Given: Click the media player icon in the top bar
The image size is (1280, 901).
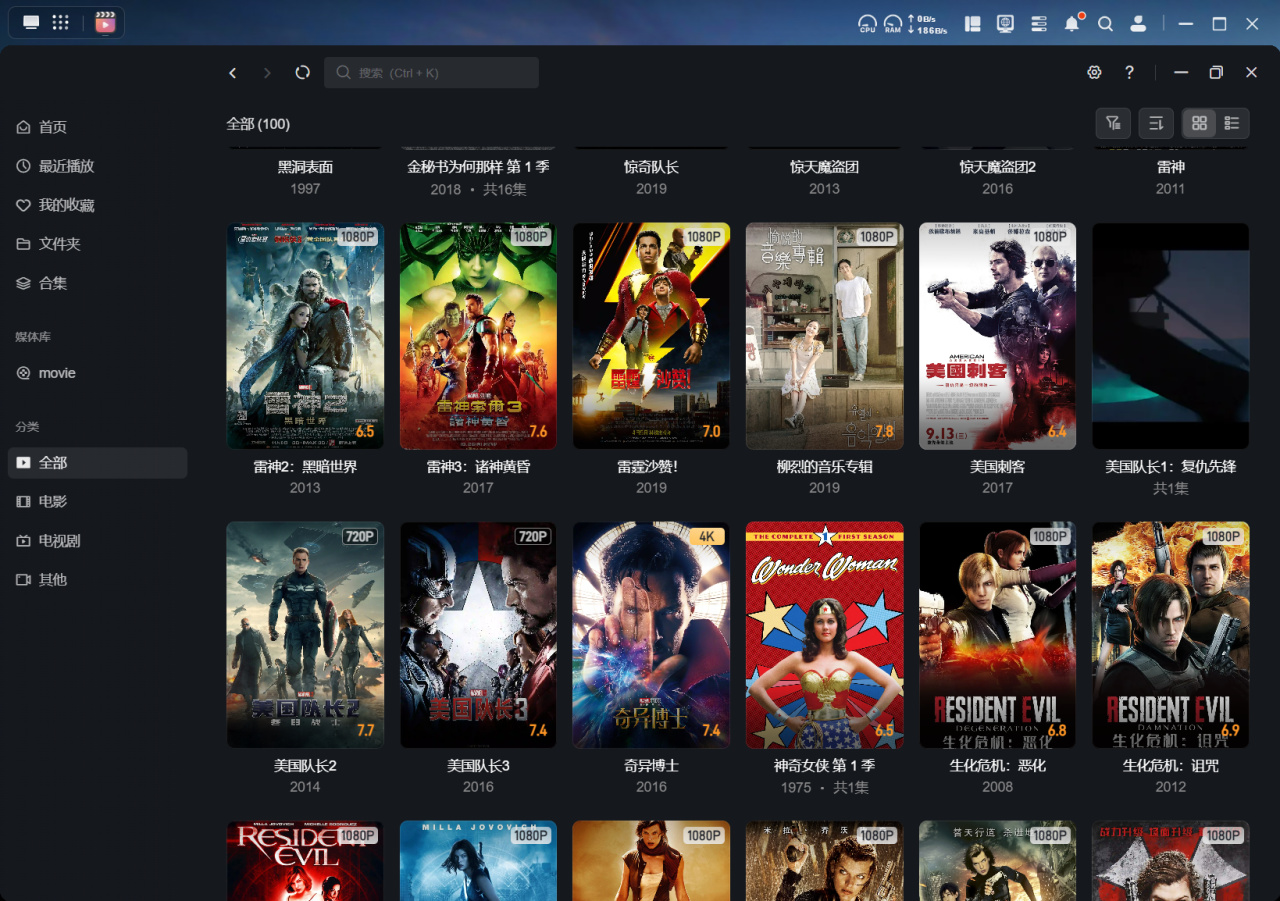Looking at the screenshot, I should (105, 23).
